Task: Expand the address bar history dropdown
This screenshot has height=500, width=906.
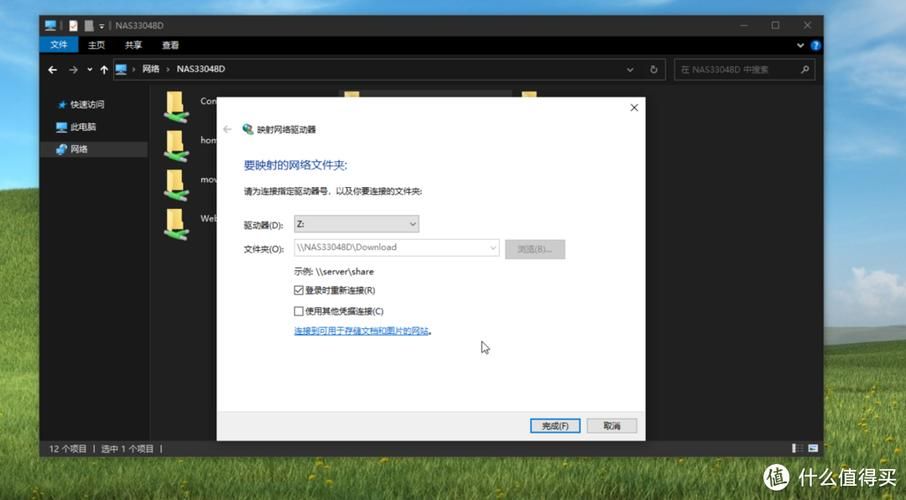Action: [x=630, y=69]
